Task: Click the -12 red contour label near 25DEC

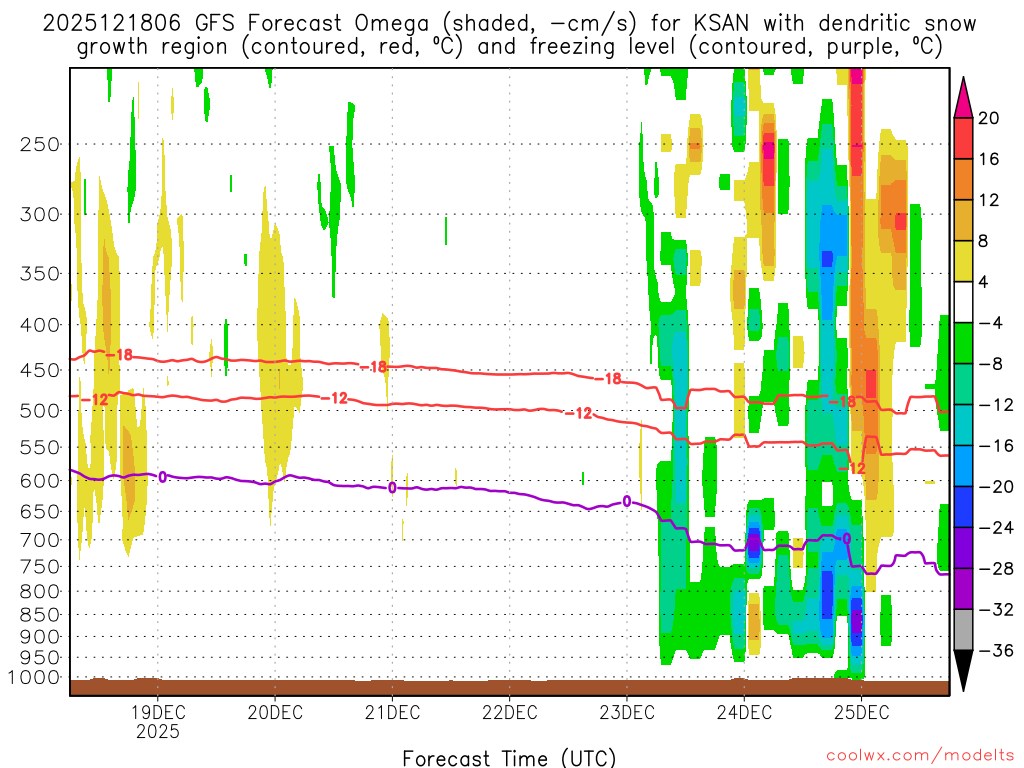Action: pos(852,468)
